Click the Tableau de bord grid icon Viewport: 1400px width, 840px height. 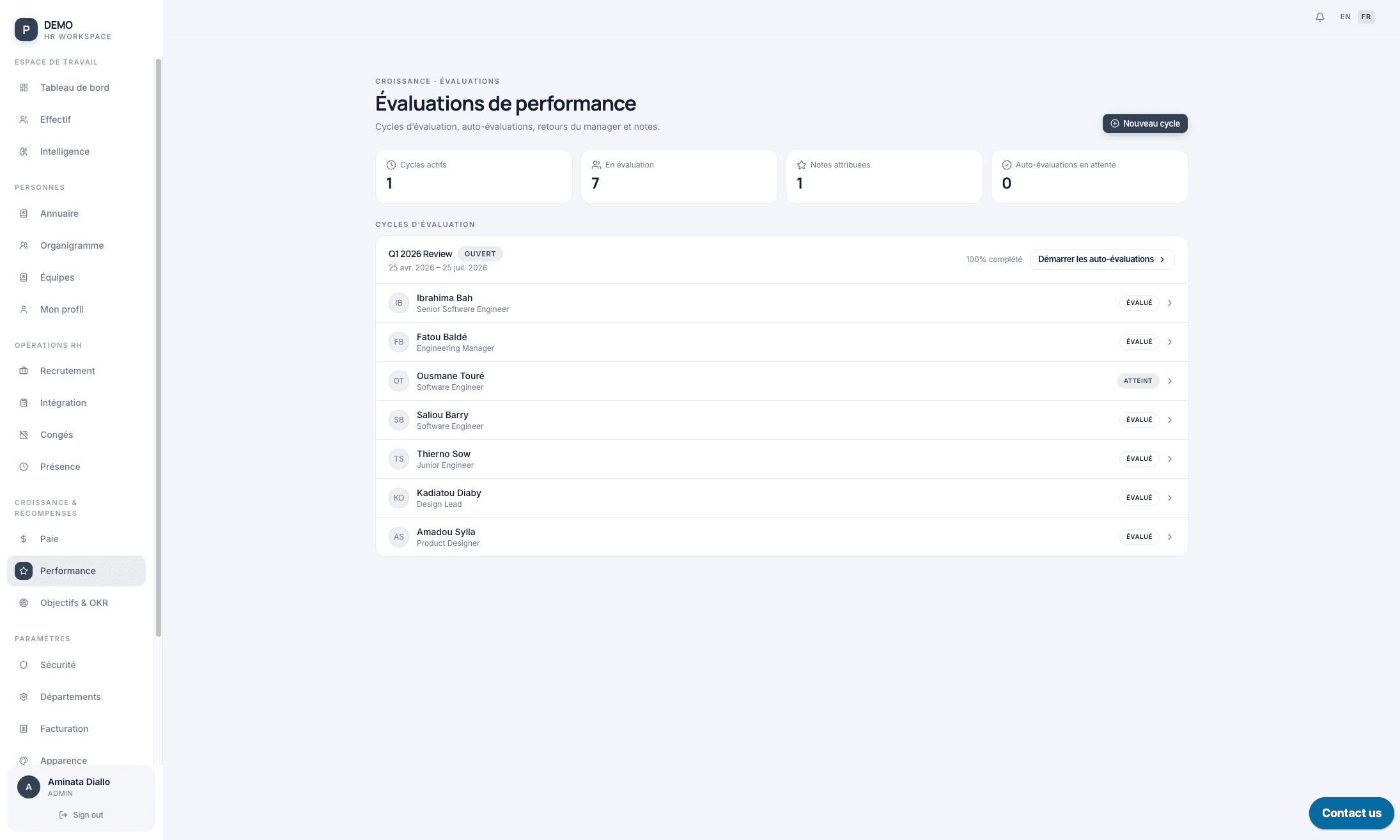pyautogui.click(x=24, y=88)
